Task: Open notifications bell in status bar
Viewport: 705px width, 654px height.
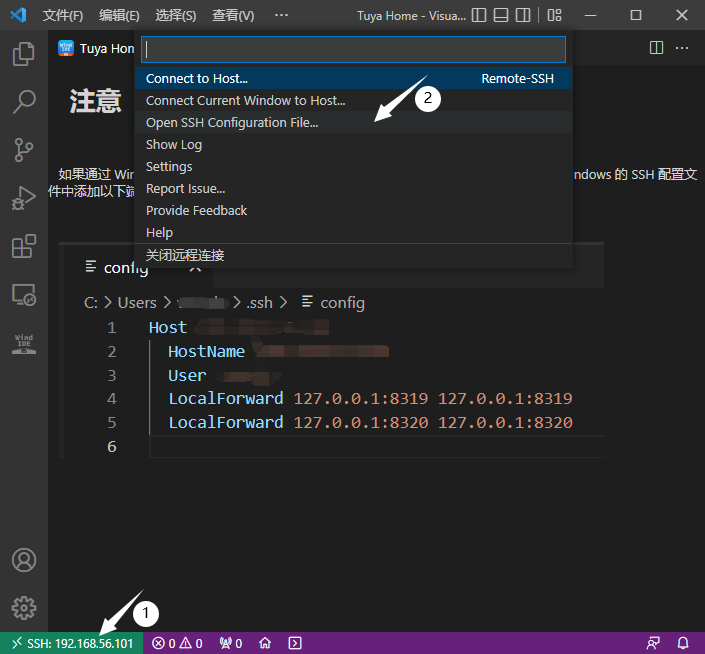Action: coord(683,643)
